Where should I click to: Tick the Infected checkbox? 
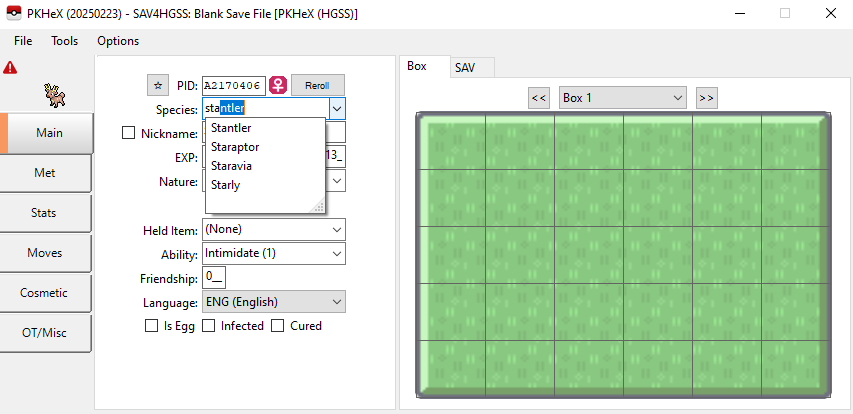click(209, 326)
